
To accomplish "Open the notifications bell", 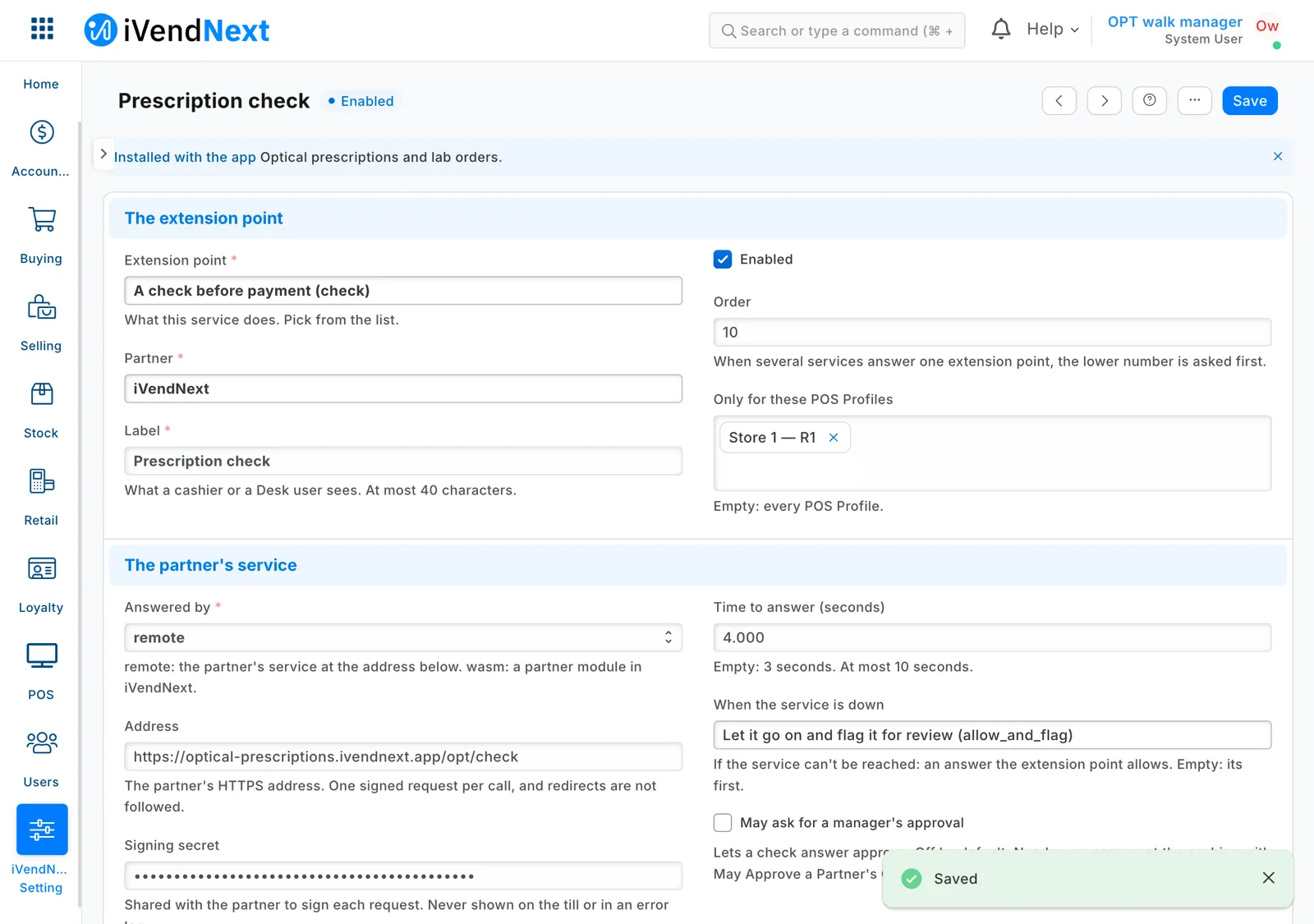I will pyautogui.click(x=1000, y=30).
